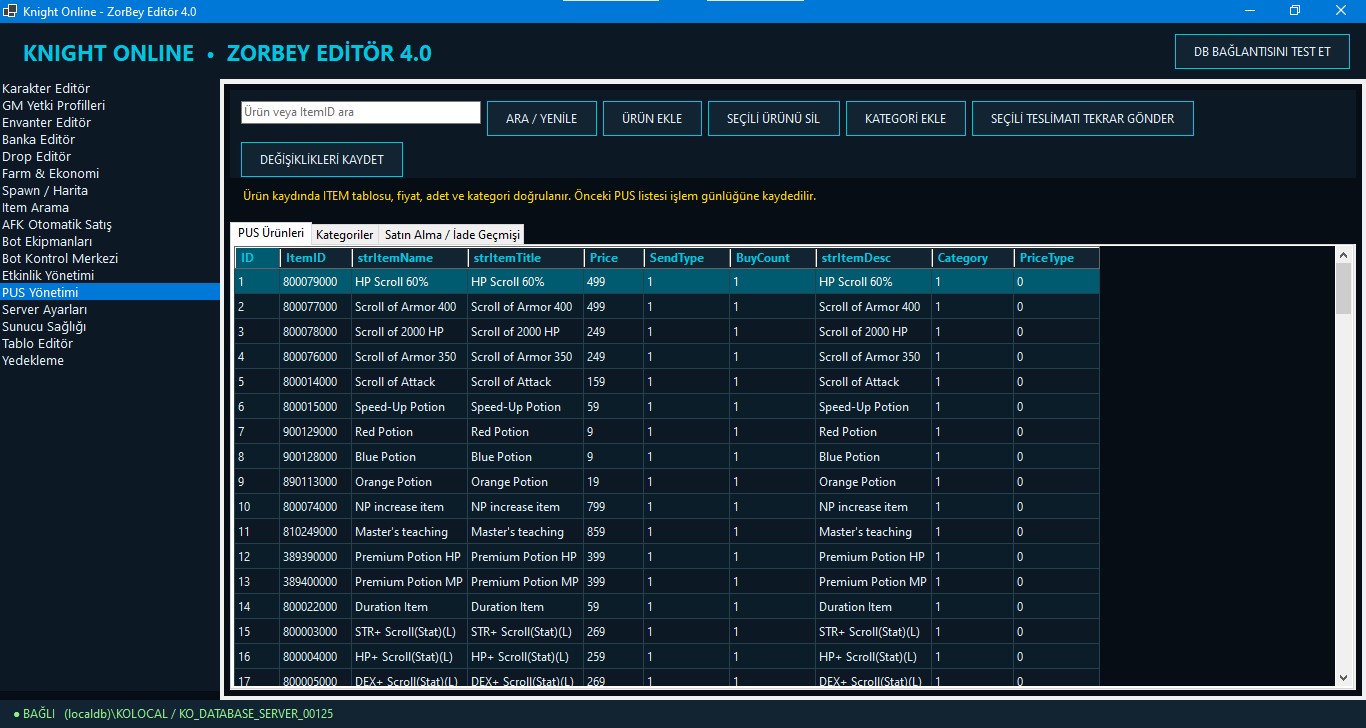Click SEÇİLİ TESLİMATI TEKRAR GÖNDER button
1366x728 pixels.
click(x=1082, y=118)
